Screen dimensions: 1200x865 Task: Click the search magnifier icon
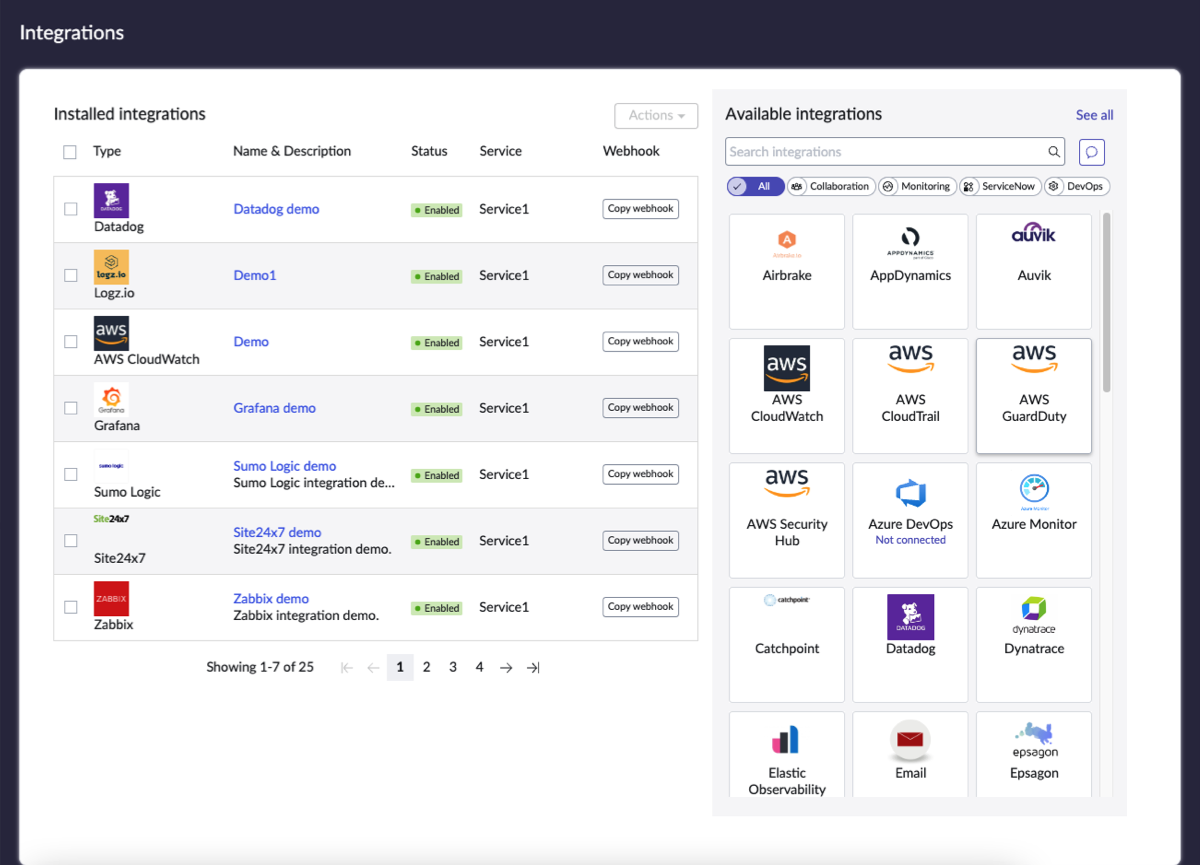(1054, 152)
